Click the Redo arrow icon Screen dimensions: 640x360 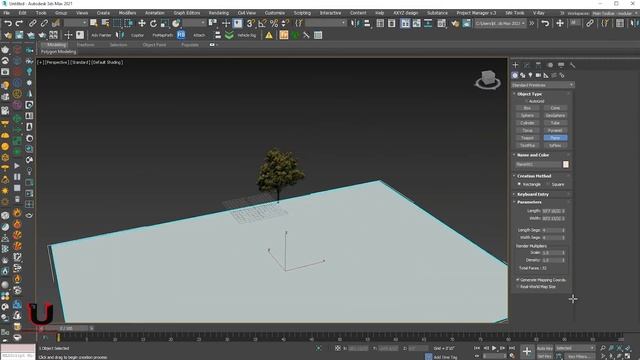pos(19,23)
